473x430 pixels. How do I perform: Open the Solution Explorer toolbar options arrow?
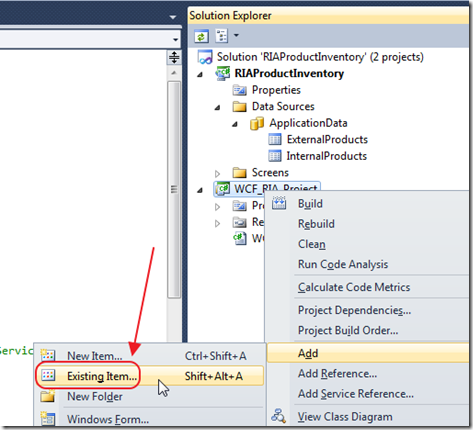pyautogui.click(x=236, y=35)
